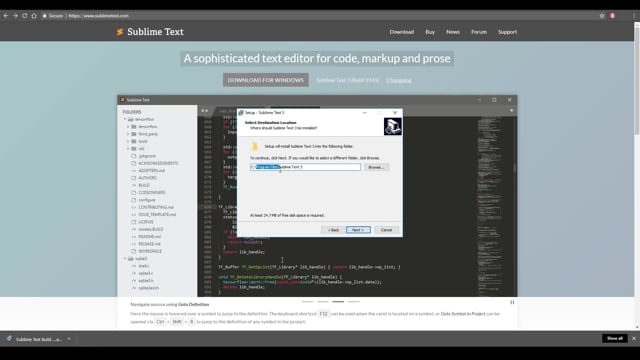This screenshot has width=640, height=360.
Task: Select RELEASE.md in the folder tree
Action: 149,244
